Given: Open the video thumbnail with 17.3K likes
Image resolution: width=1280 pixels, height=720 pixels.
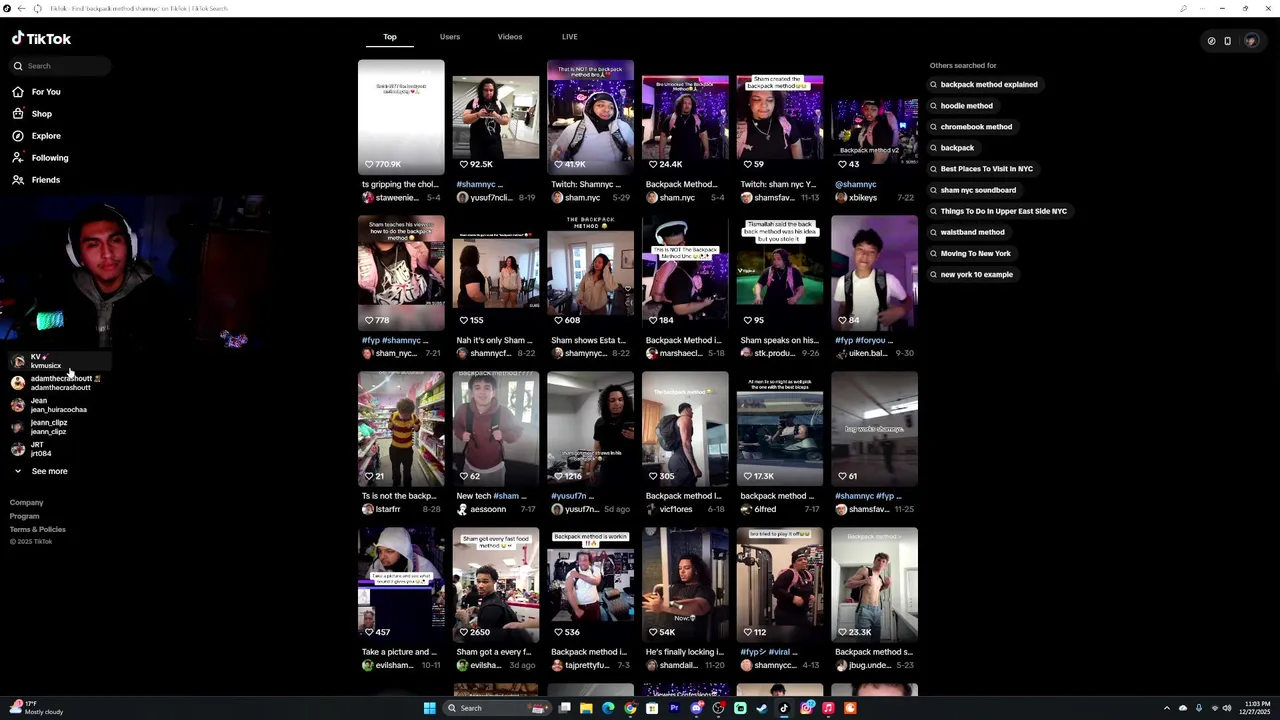Looking at the screenshot, I should tap(780, 429).
